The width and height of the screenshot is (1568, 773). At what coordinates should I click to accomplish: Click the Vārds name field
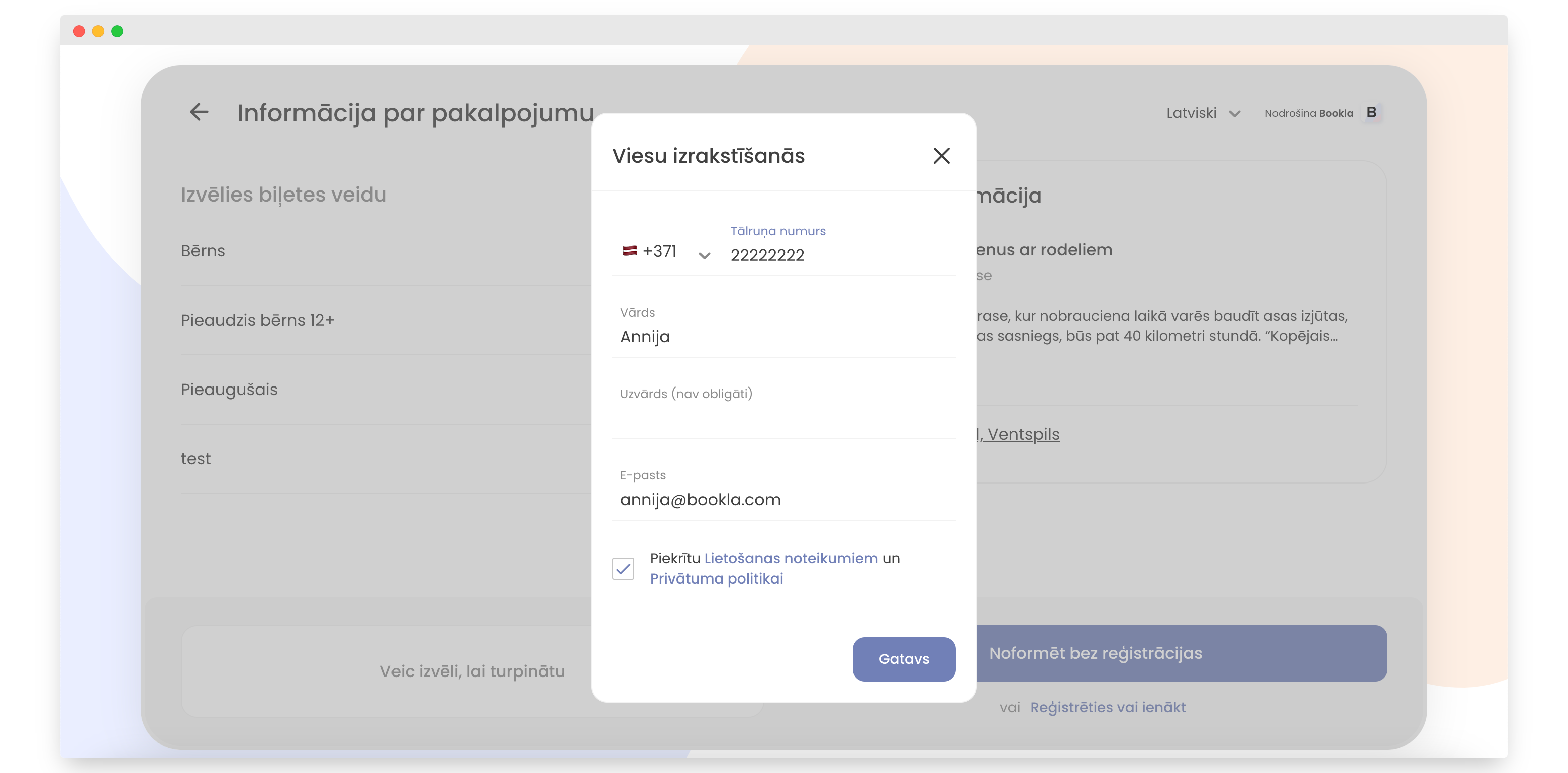[x=783, y=337]
